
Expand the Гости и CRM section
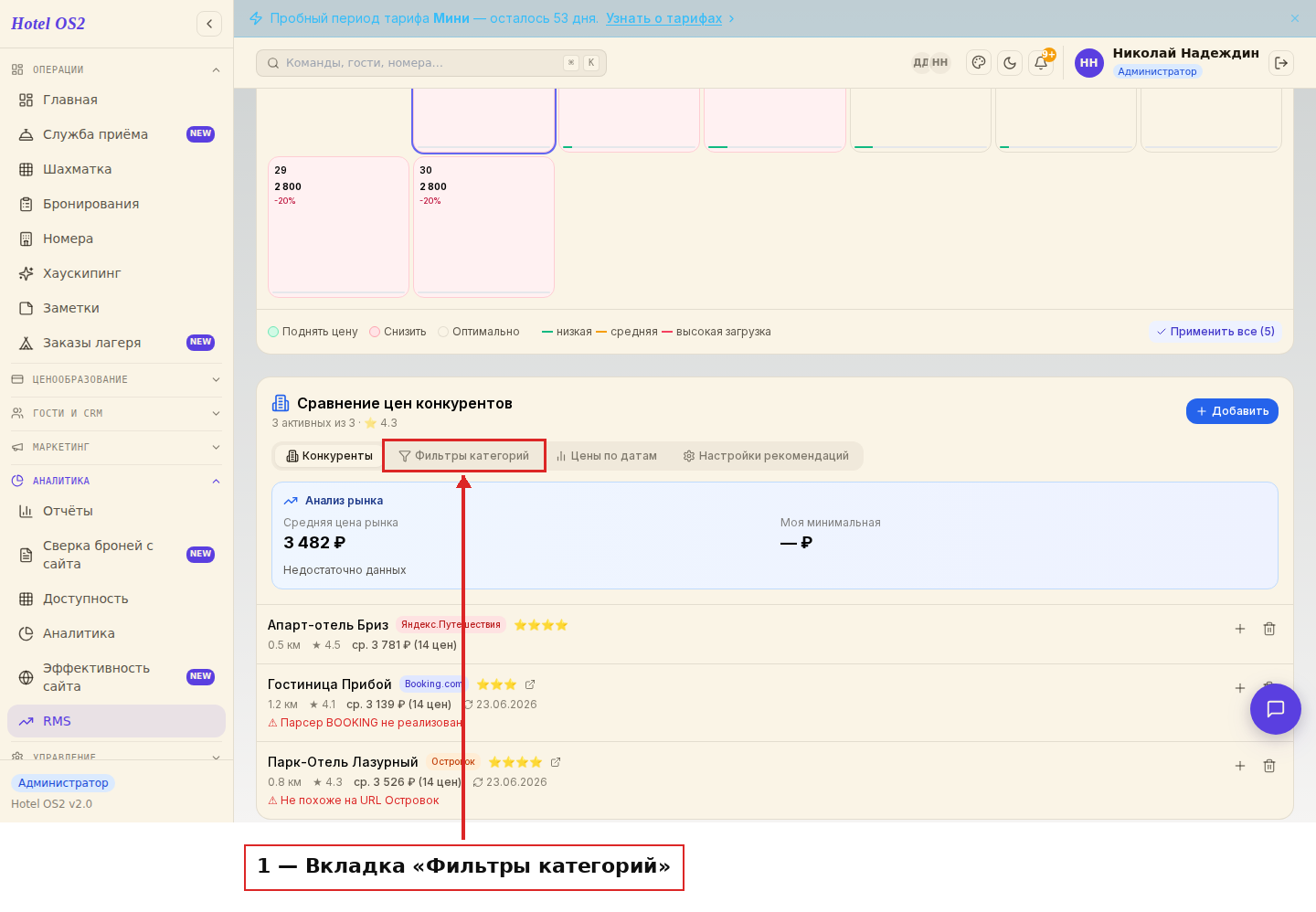click(116, 413)
